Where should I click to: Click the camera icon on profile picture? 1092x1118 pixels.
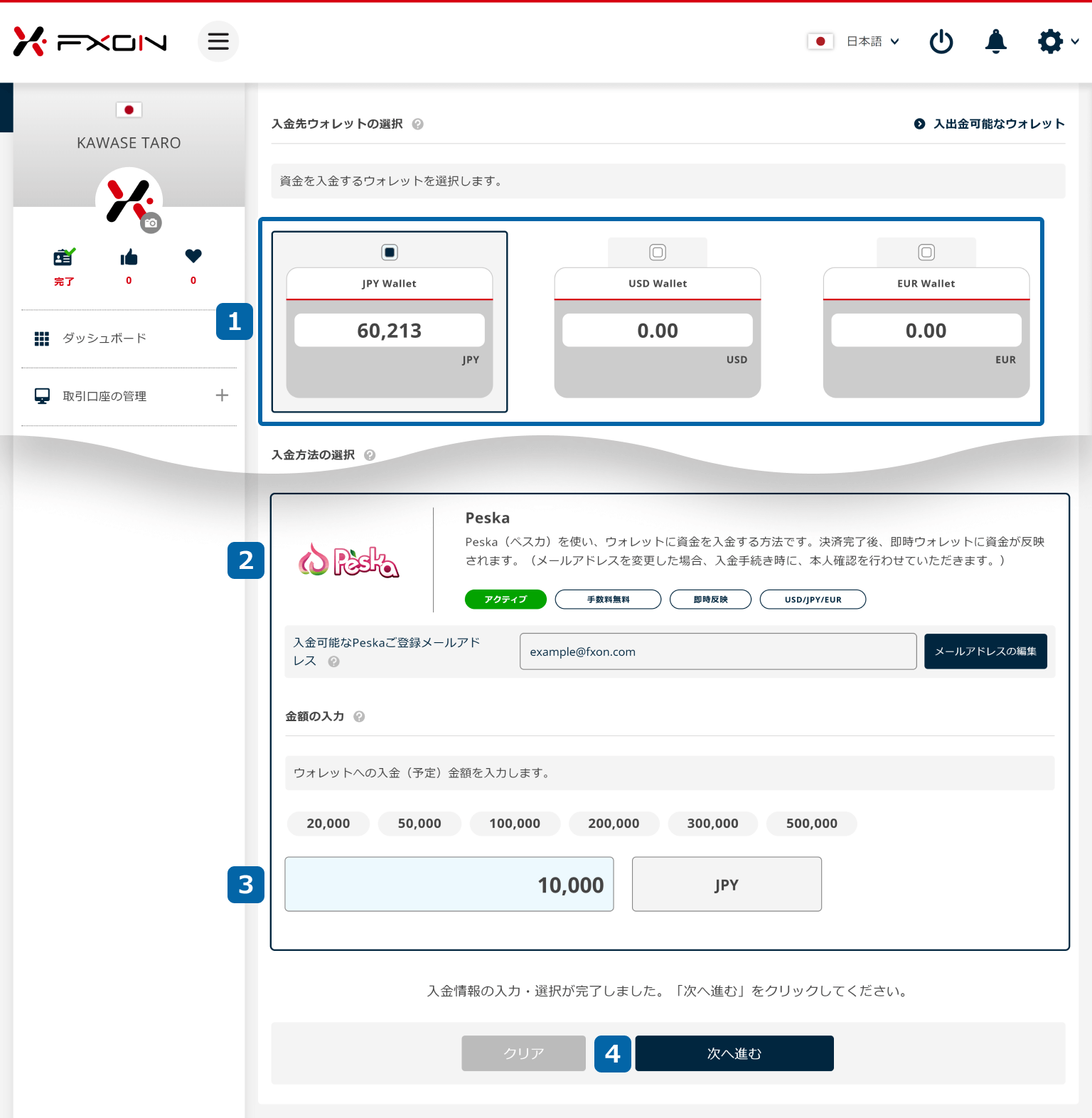coord(151,223)
